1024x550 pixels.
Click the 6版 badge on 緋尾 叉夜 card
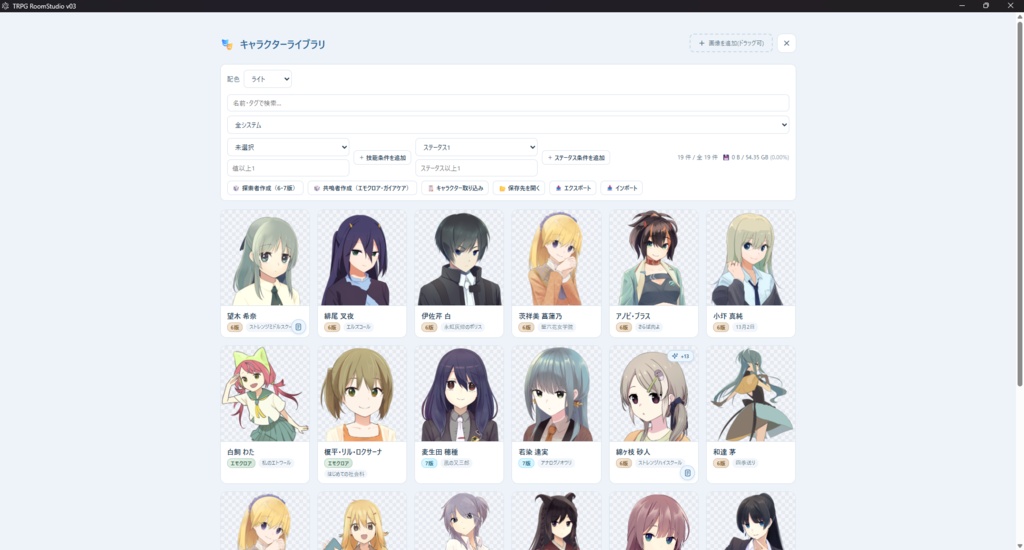(332, 327)
